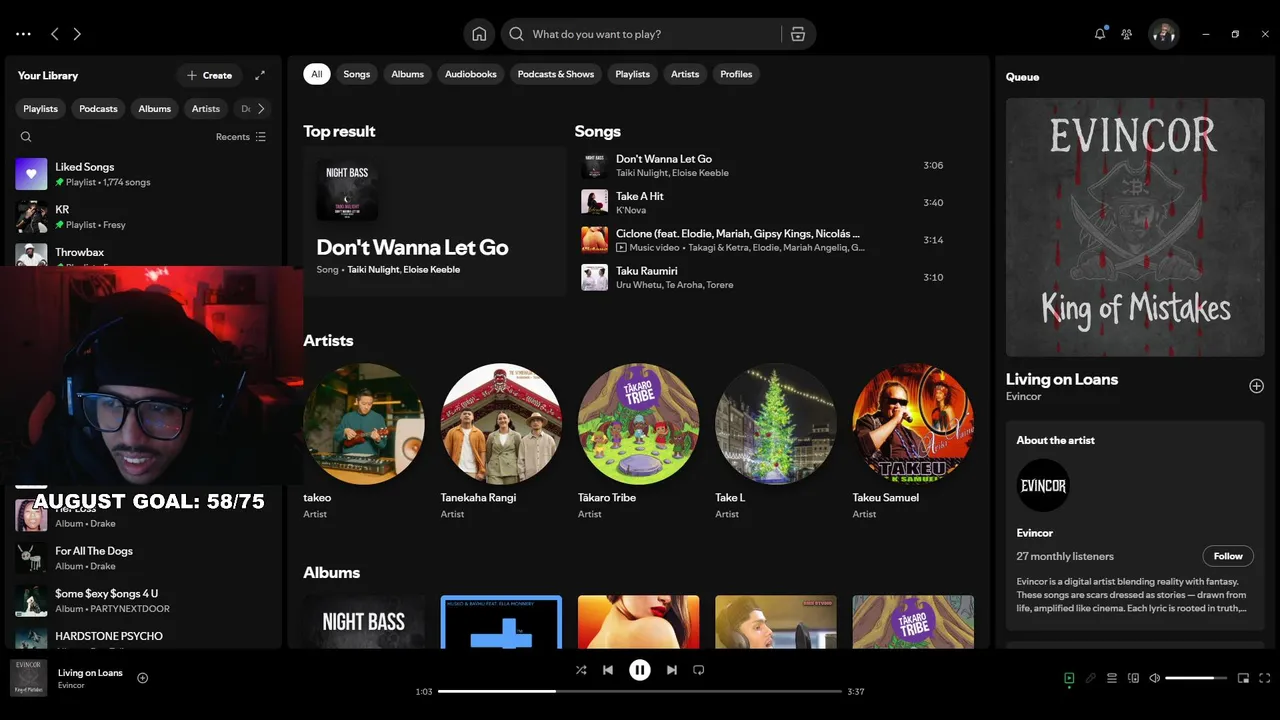Toggle repeat mode
Image resolution: width=1280 pixels, height=720 pixels.
[699, 670]
